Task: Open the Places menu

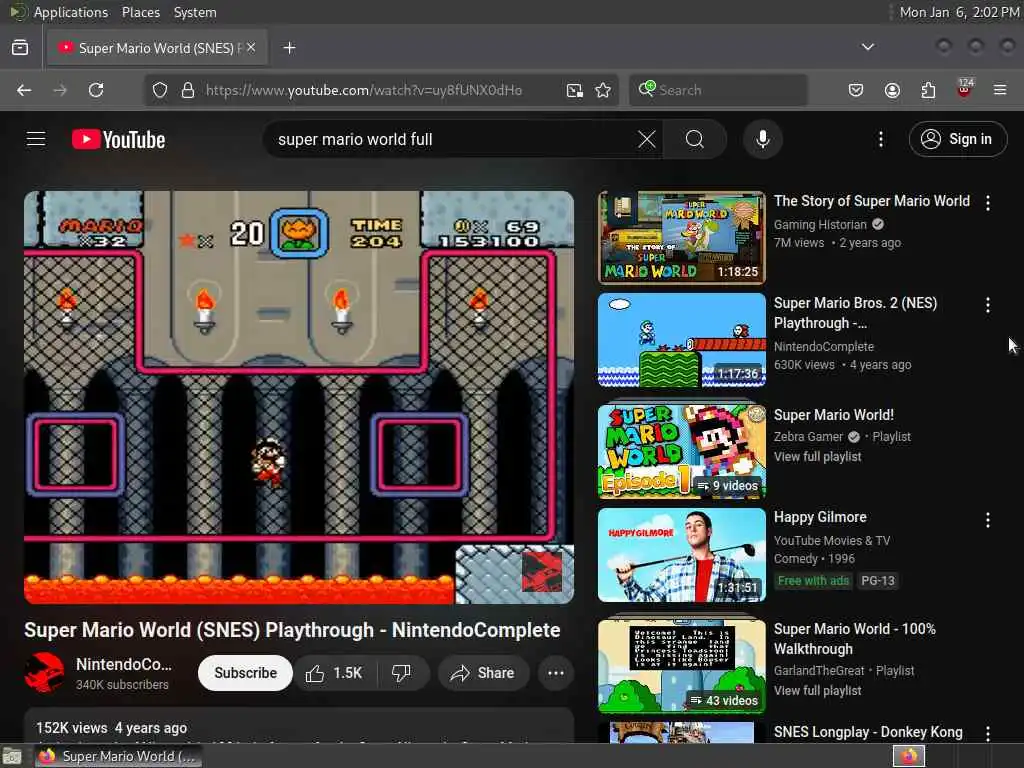Action: coord(141,12)
